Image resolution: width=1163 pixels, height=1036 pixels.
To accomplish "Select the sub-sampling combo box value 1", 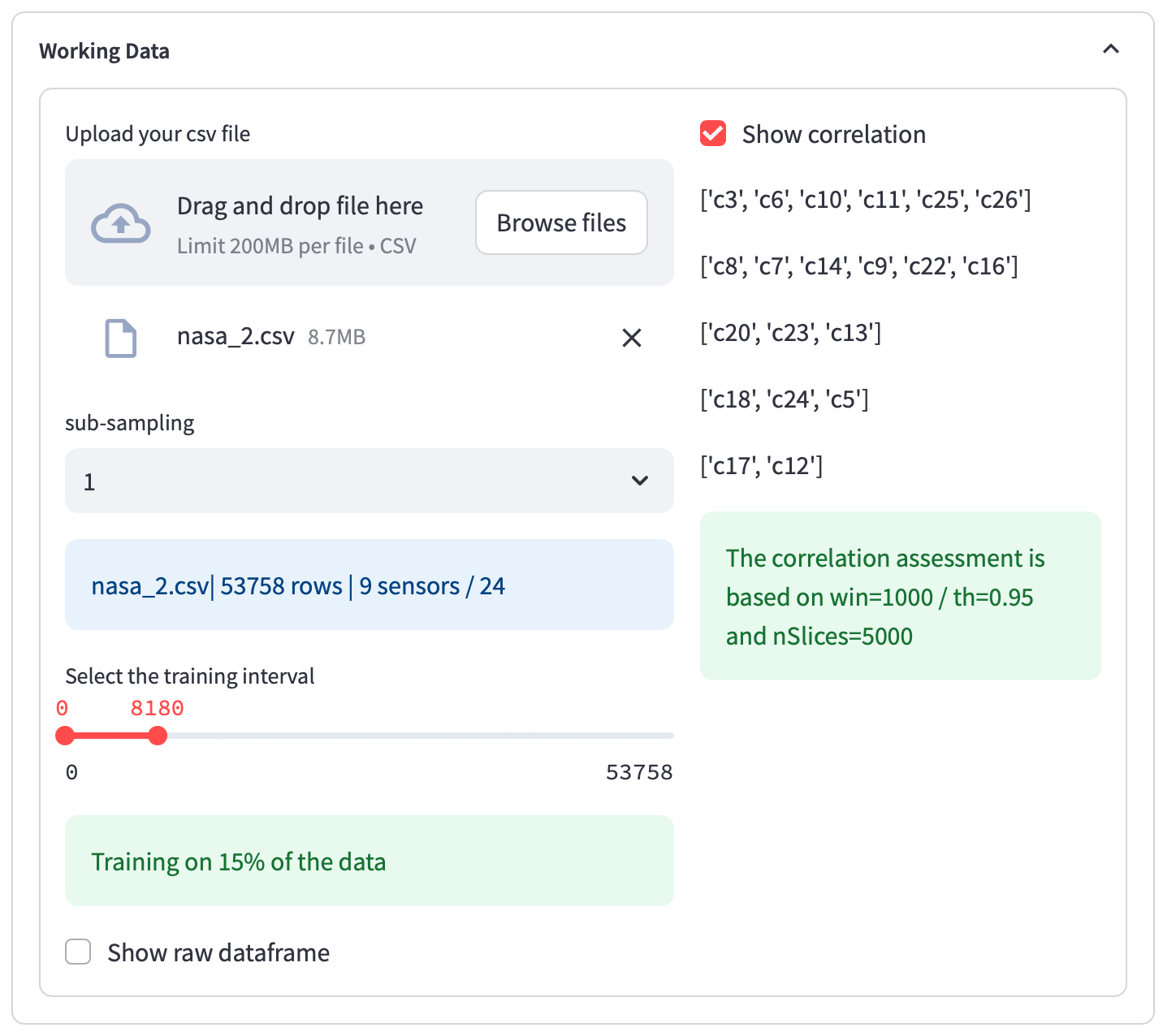I will (x=370, y=481).
